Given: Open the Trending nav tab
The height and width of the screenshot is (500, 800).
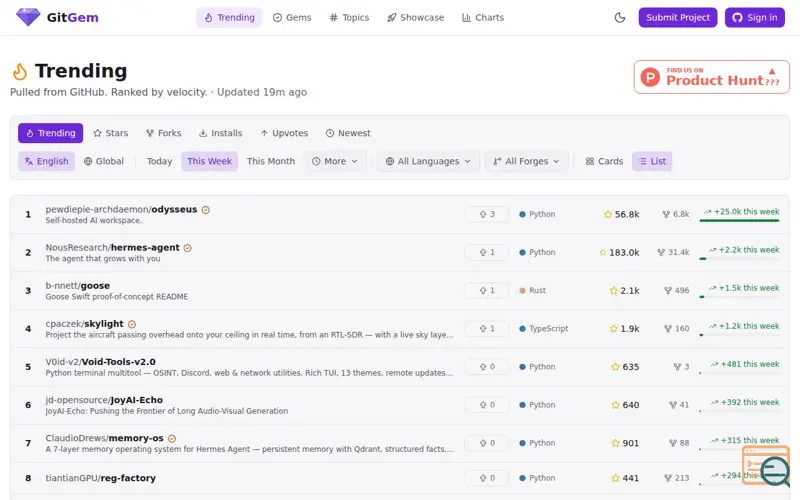Looking at the screenshot, I should click(x=229, y=17).
